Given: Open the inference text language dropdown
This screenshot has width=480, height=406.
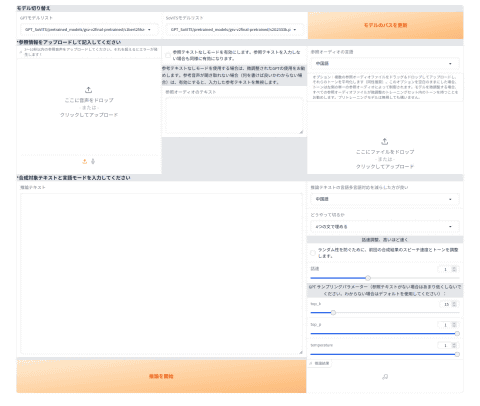Looking at the screenshot, I should tap(385, 199).
